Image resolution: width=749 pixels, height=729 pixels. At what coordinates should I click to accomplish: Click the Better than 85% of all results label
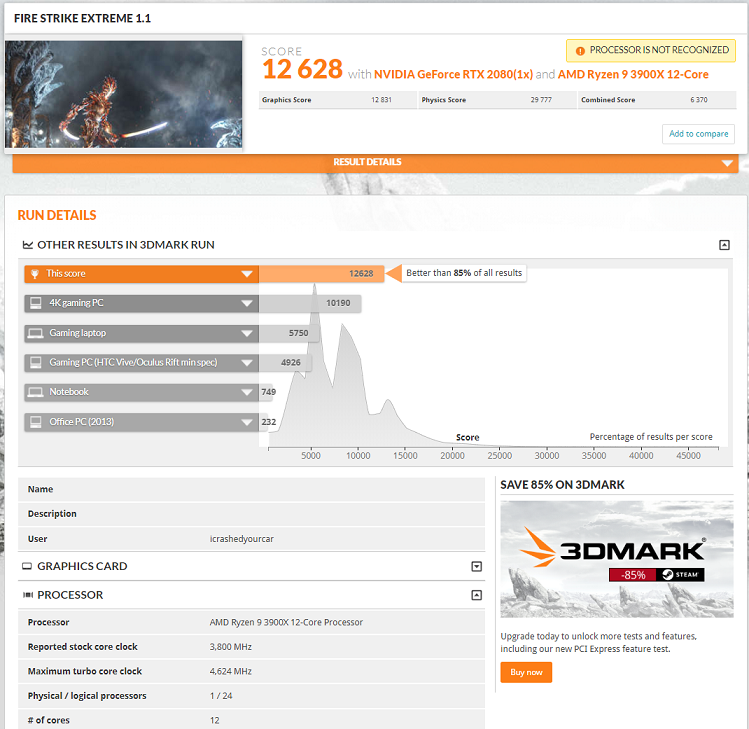click(x=464, y=273)
